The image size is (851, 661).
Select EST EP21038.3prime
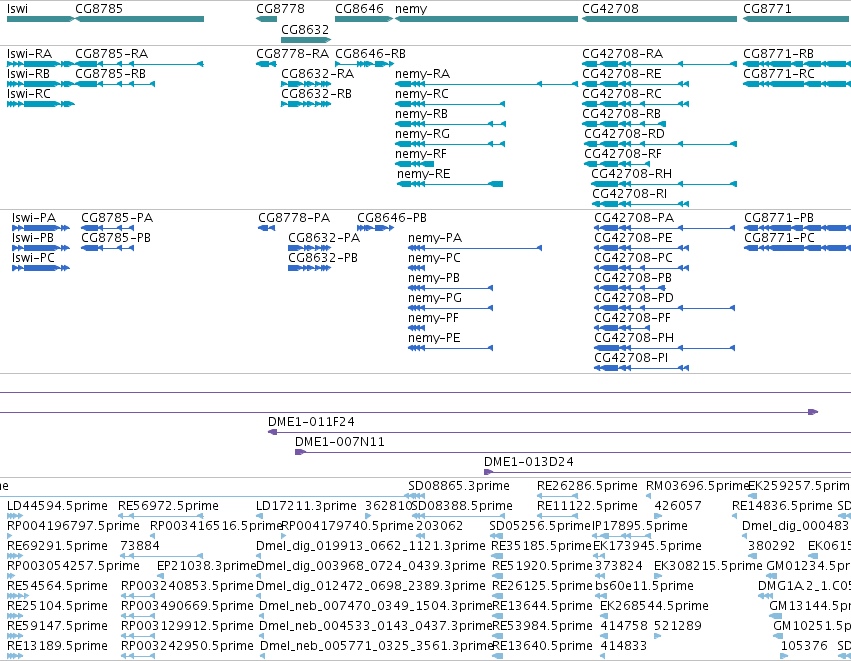click(161, 576)
